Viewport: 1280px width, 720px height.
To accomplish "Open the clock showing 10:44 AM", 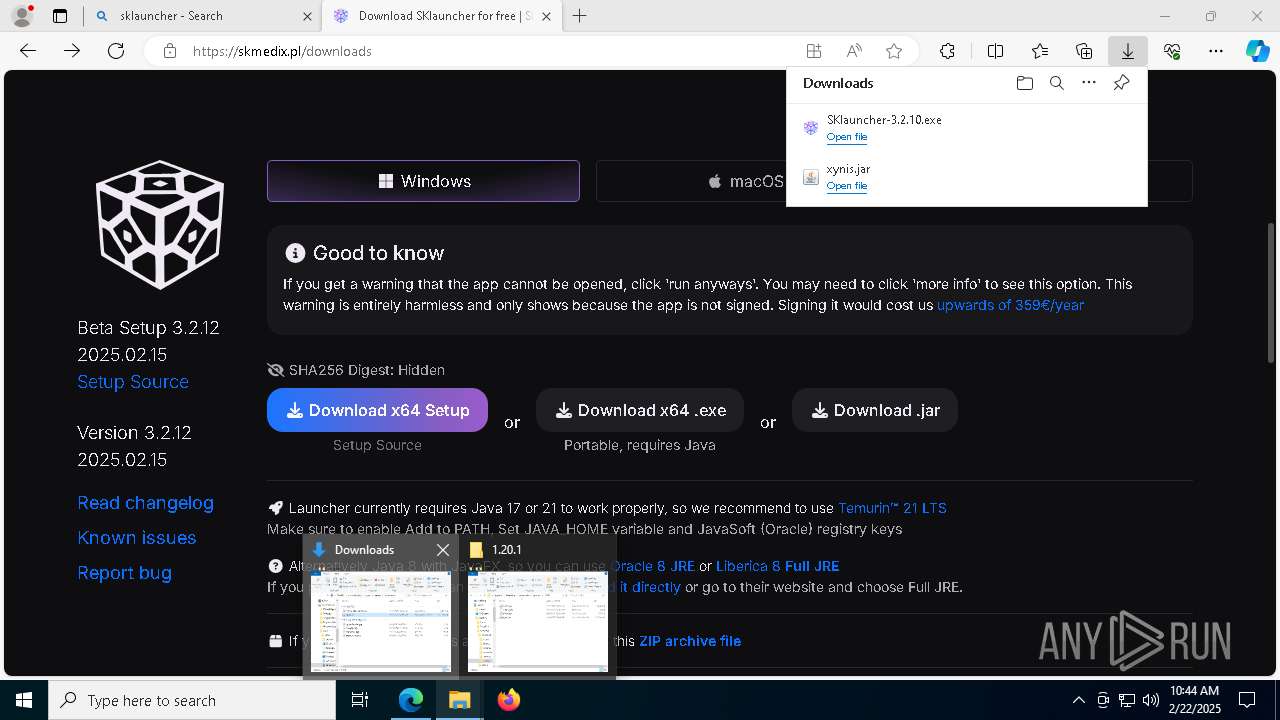I will [x=1195, y=700].
